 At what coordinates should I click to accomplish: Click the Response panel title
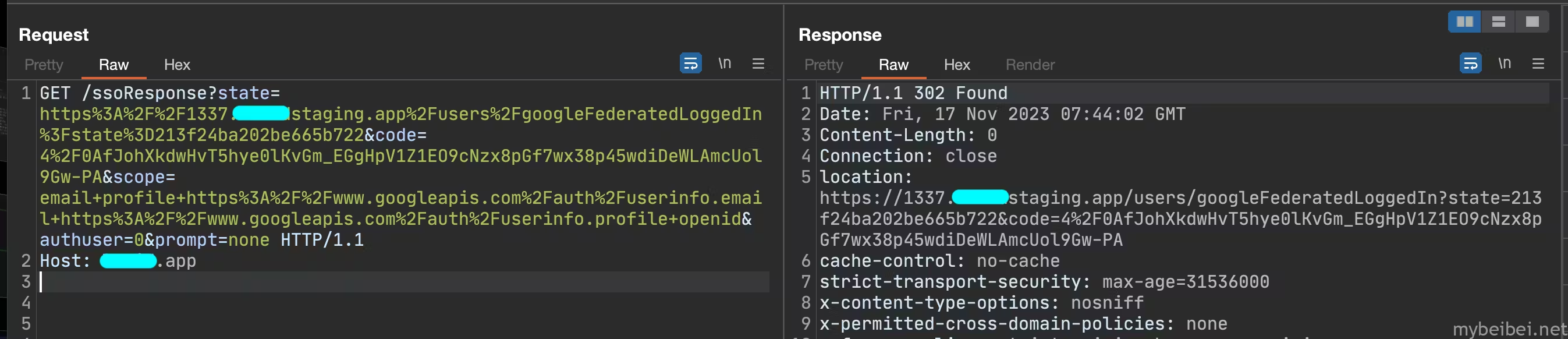(840, 35)
